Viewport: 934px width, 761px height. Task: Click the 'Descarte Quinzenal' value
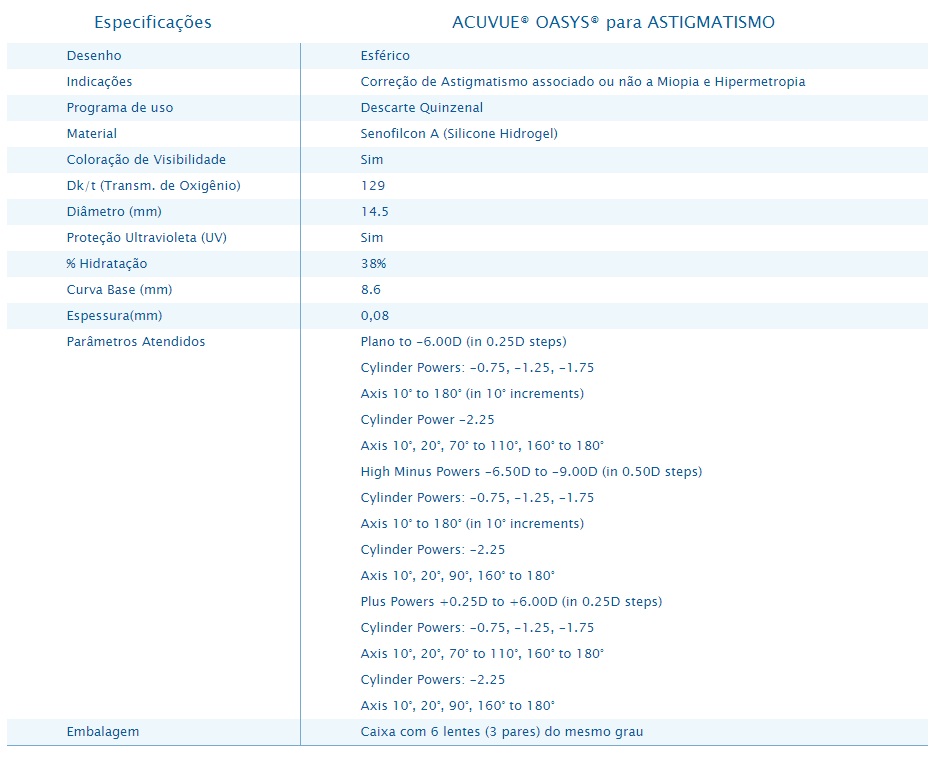coord(422,108)
